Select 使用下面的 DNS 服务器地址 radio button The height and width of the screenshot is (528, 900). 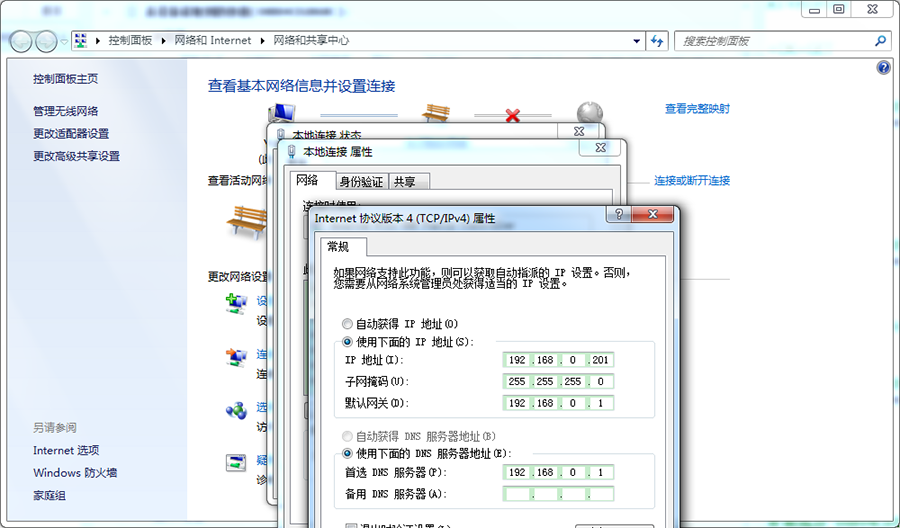pyautogui.click(x=348, y=454)
